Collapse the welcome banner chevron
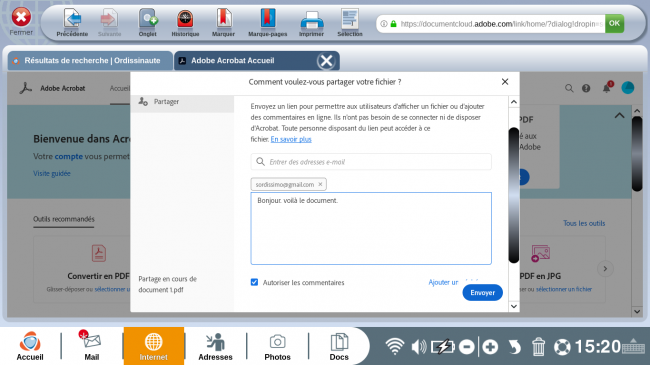 pos(619,116)
